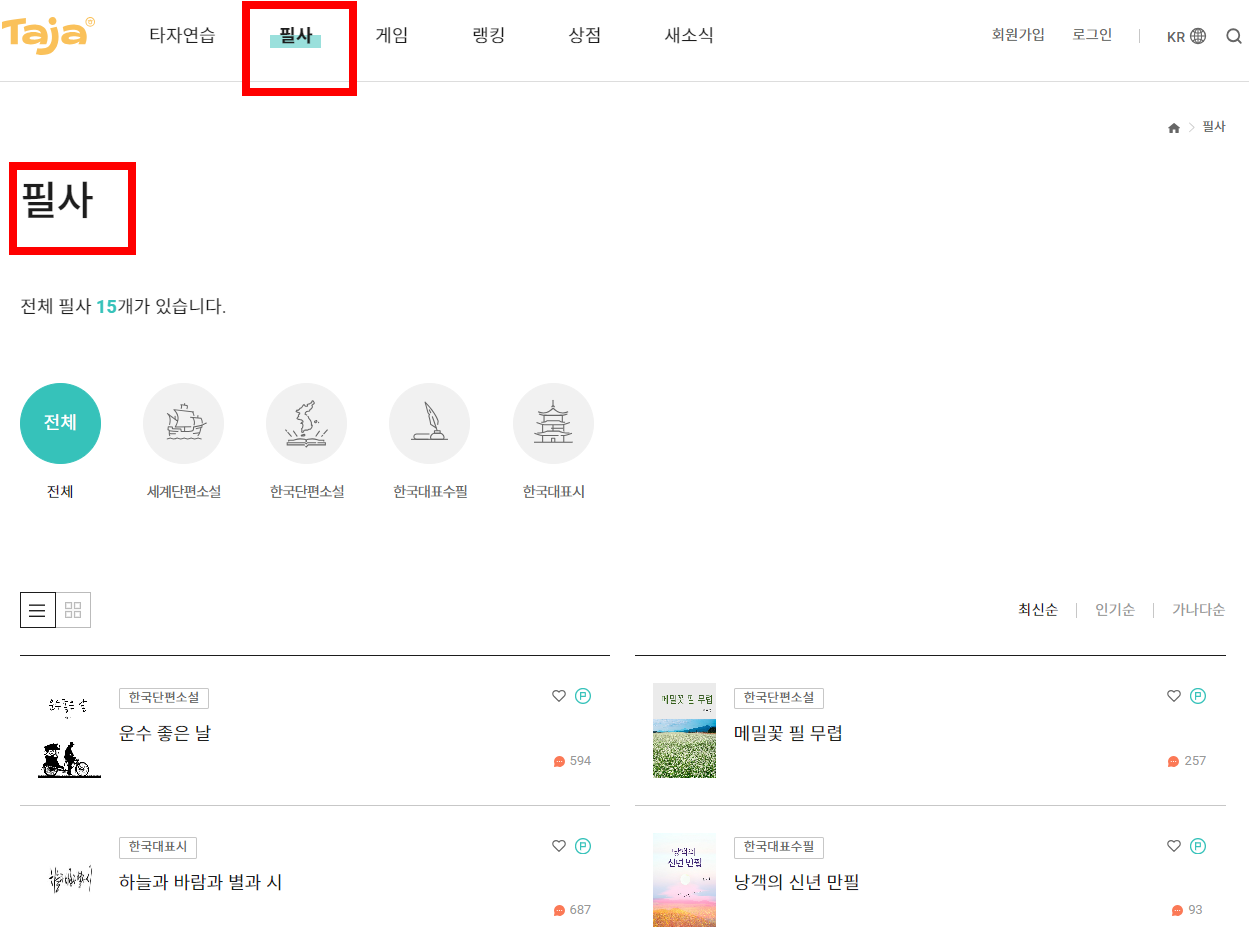Open the 메밀꽃 필 무렵 cover thumbnail
Image resolution: width=1249 pixels, height=942 pixels.
click(684, 731)
